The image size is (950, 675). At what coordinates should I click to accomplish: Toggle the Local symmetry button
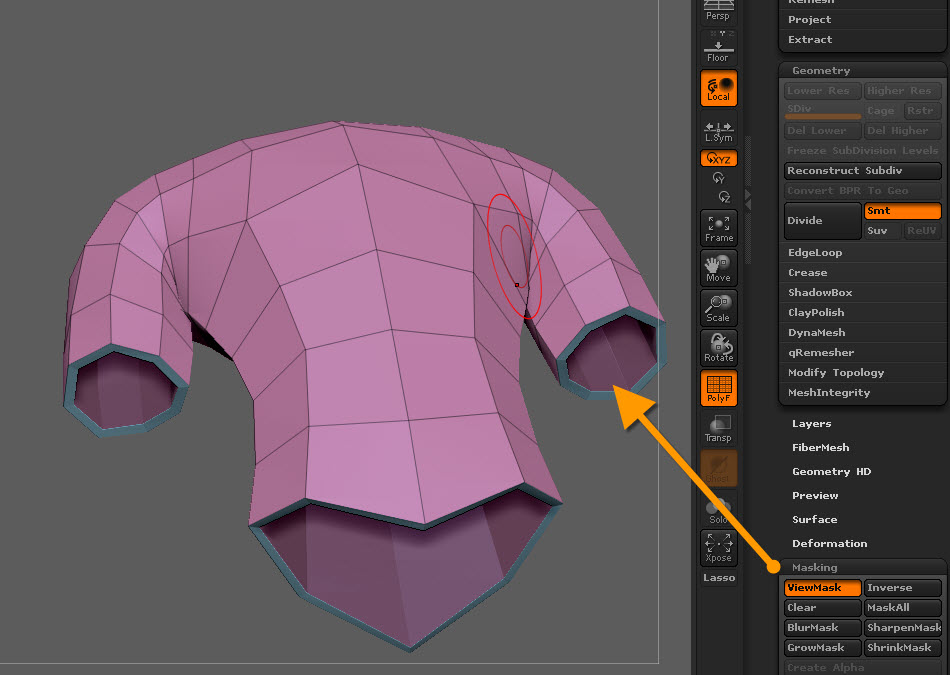719,88
